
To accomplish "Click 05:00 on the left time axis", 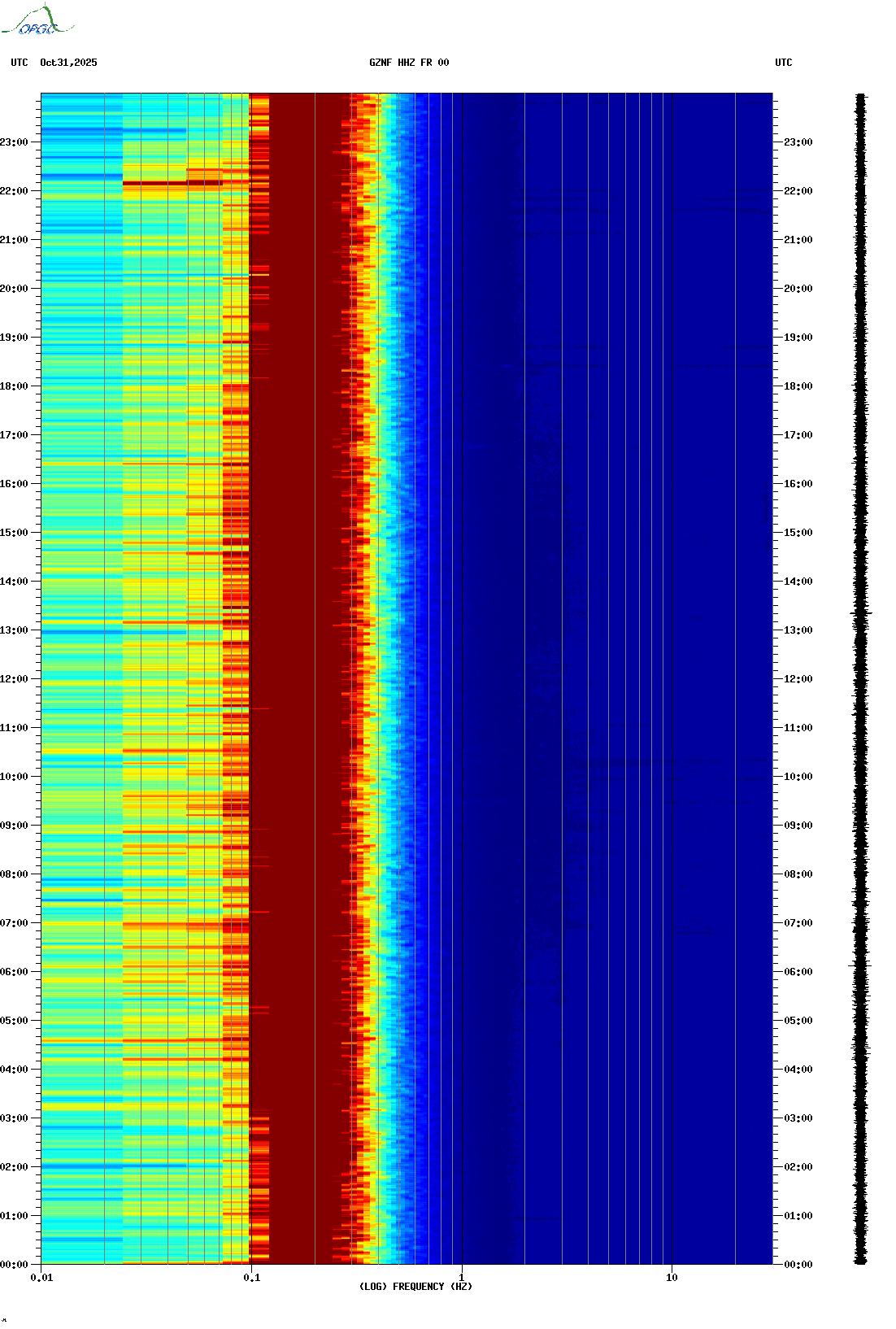I will pos(14,1021).
